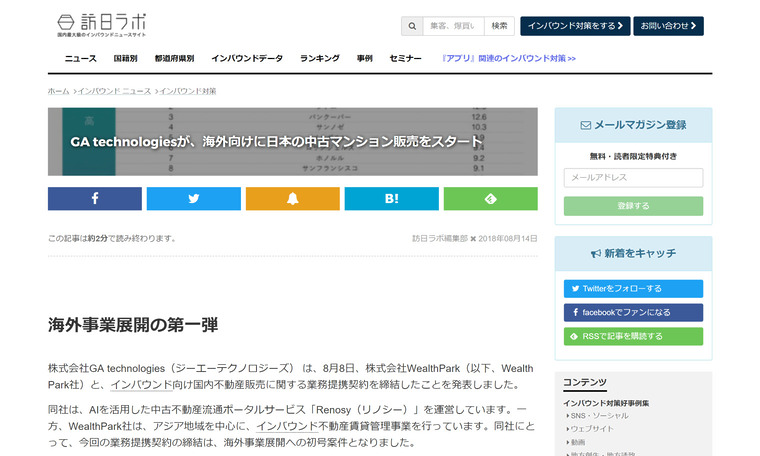Viewport: 760px width, 456px height.
Task: Click the green Feedly share button
Action: (x=490, y=198)
